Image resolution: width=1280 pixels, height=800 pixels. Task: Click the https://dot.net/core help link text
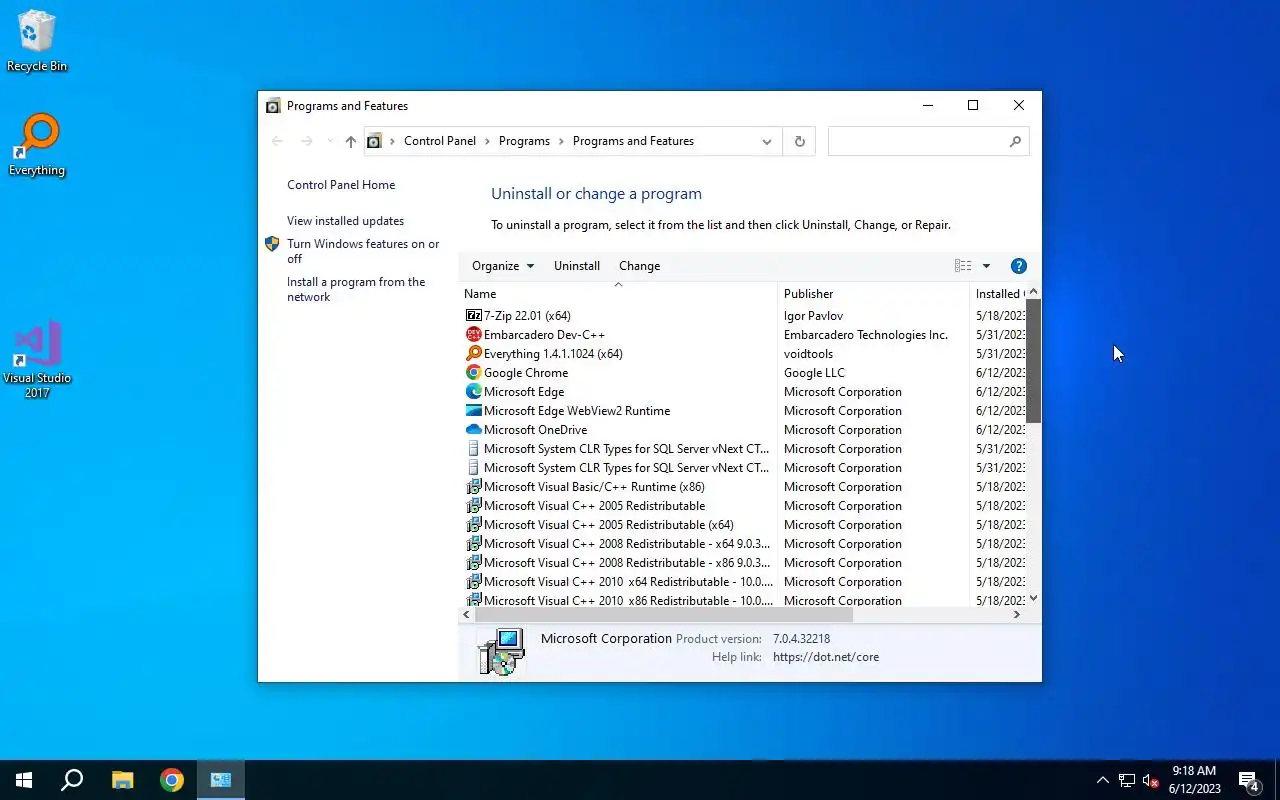tap(826, 657)
